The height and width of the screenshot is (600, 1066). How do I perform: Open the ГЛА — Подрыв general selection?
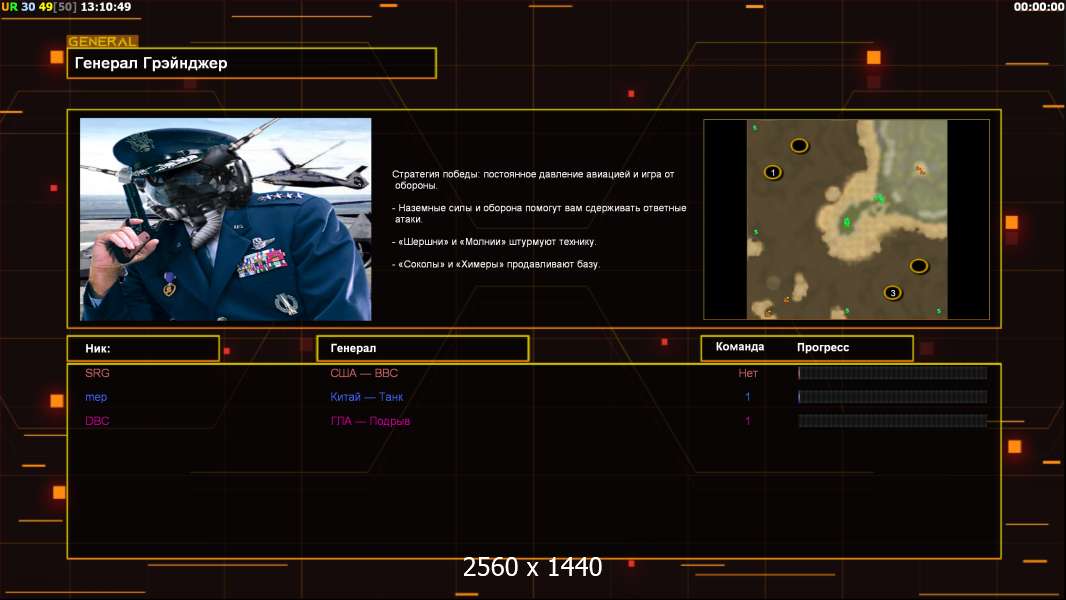tap(370, 421)
